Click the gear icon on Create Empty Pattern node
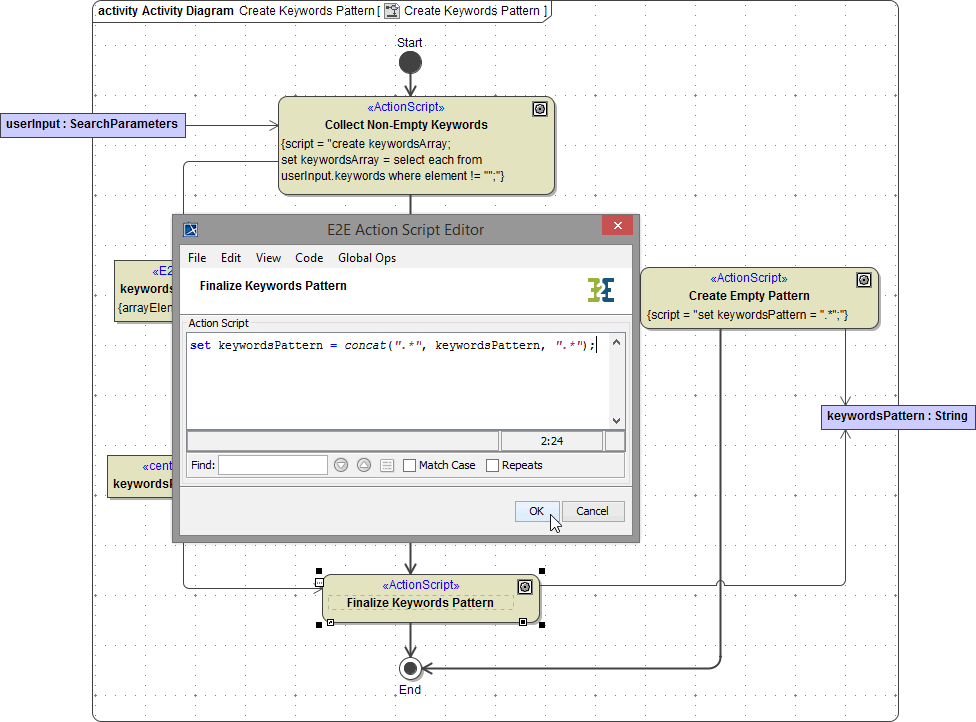976x722 pixels. (x=864, y=280)
